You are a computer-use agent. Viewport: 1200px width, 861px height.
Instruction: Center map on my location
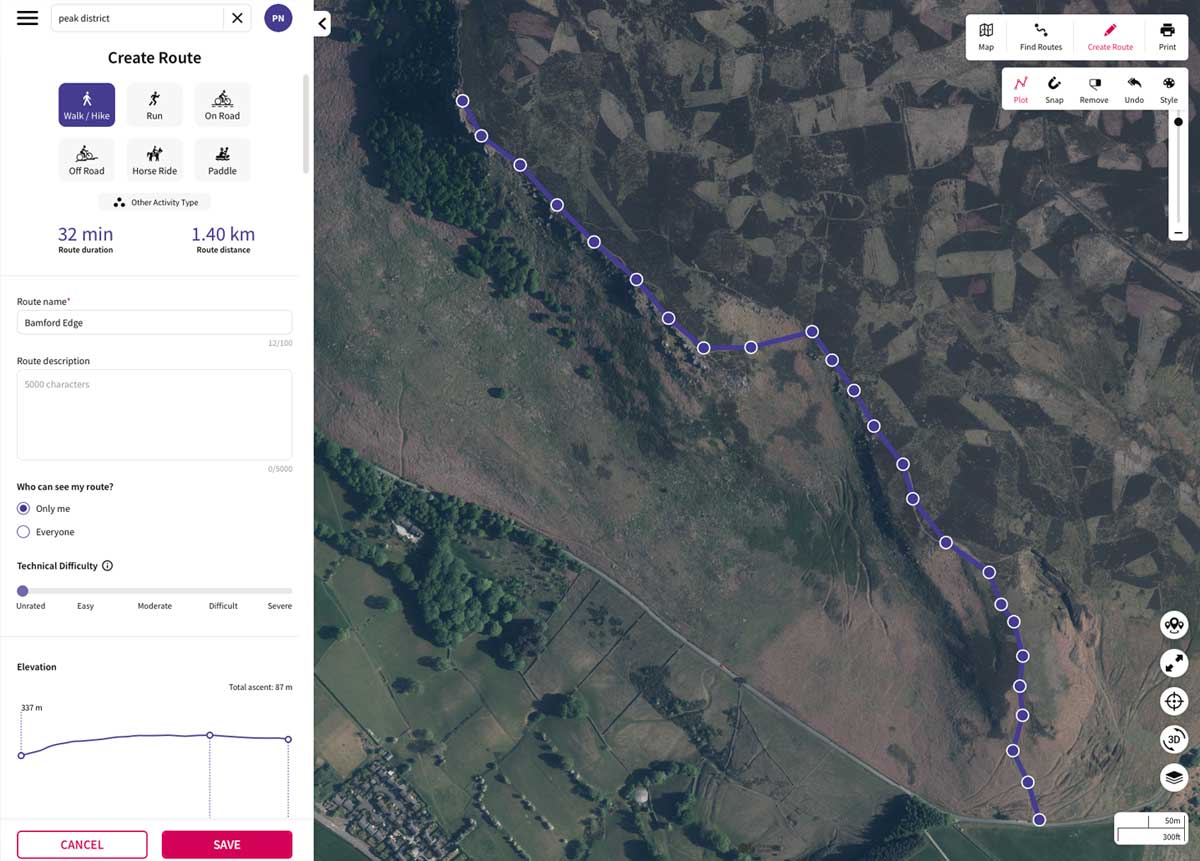point(1174,701)
